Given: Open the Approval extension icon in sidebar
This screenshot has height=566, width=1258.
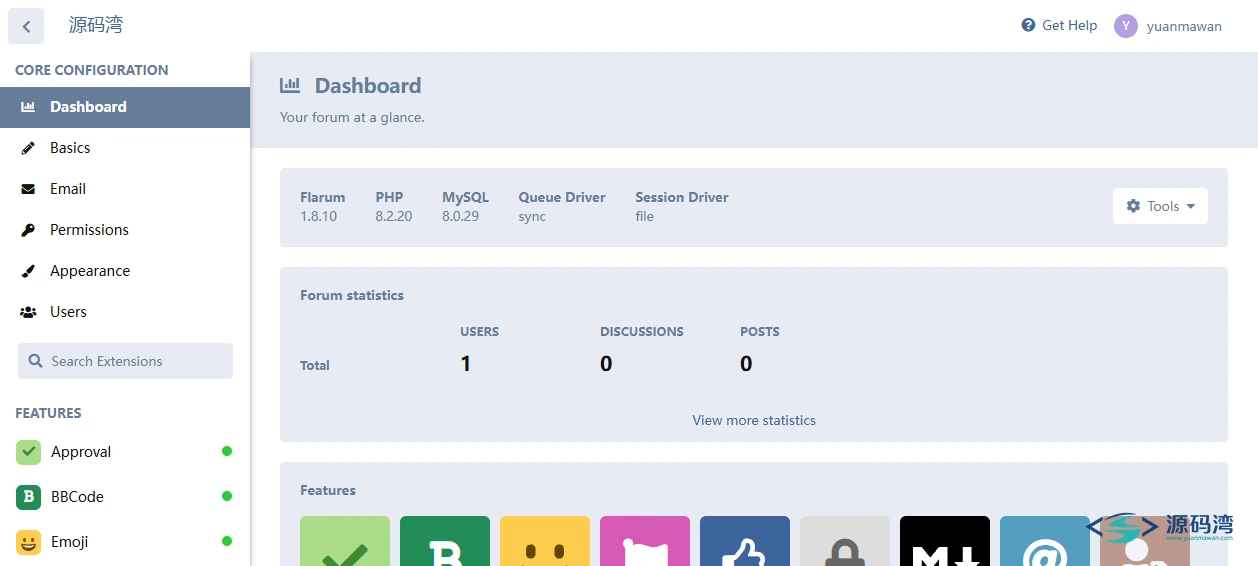Looking at the screenshot, I should 28,452.
